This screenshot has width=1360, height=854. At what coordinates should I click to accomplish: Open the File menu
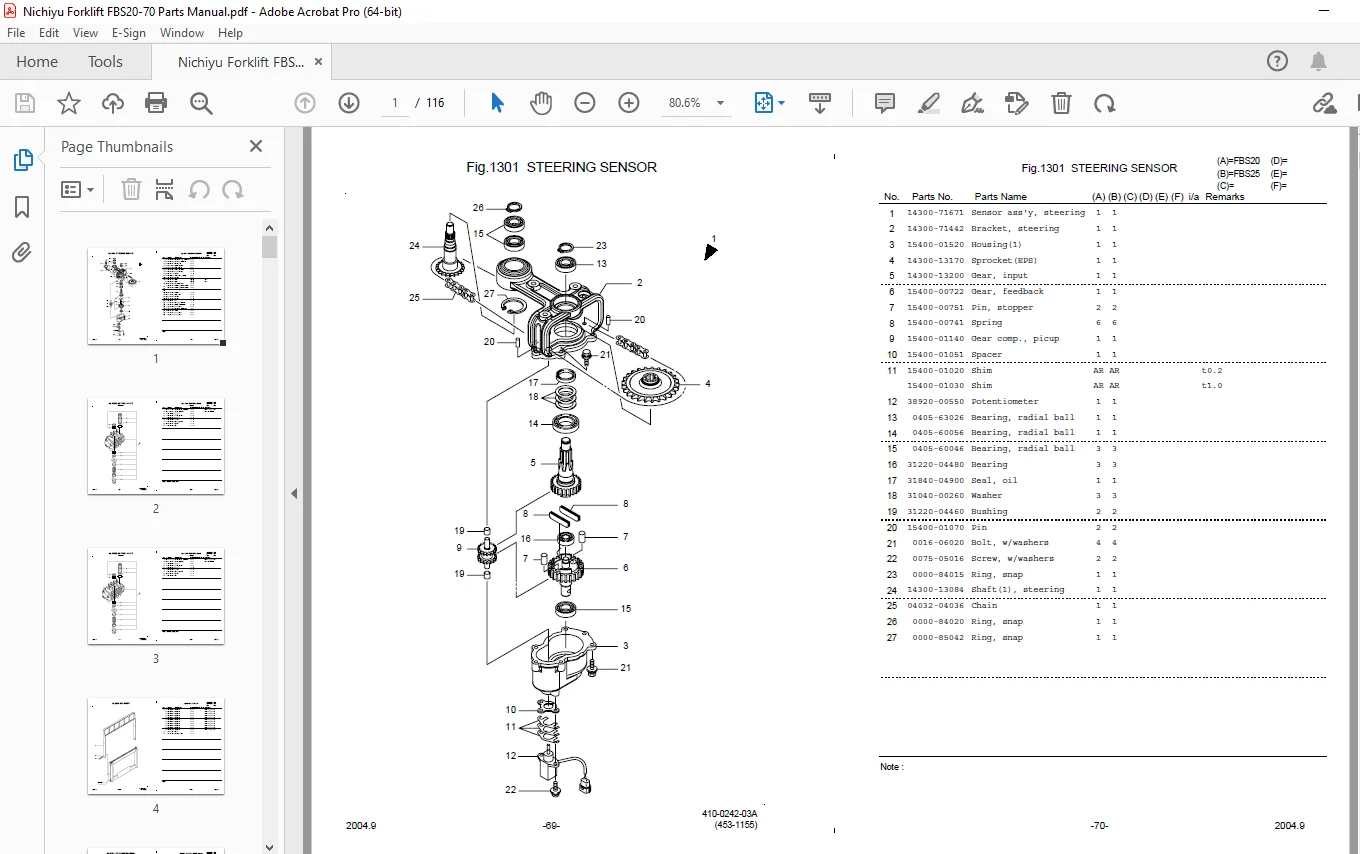coord(16,32)
